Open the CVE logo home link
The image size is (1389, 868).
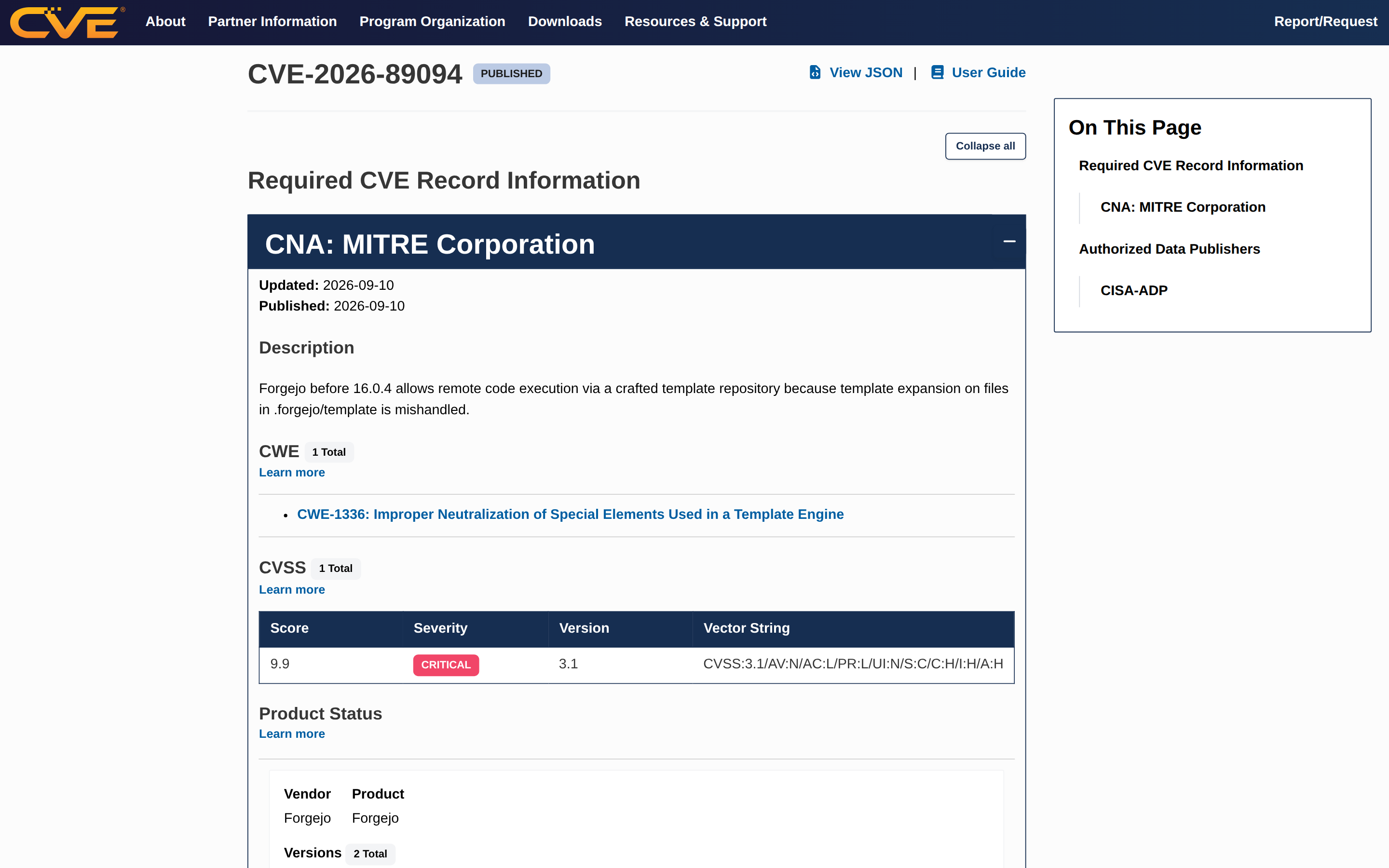coord(67,22)
